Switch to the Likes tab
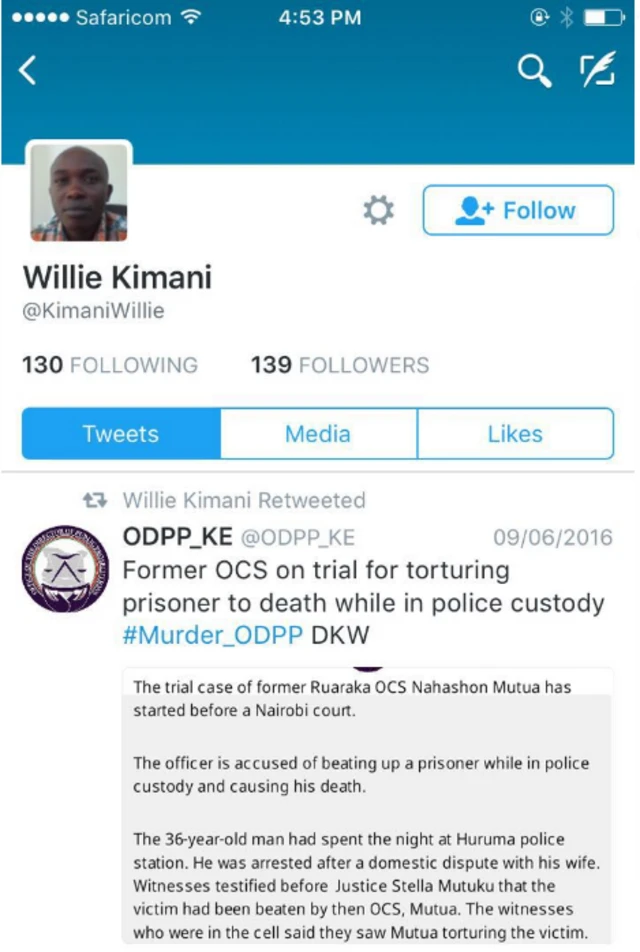Image resolution: width=640 pixels, height=952 pixels. 516,434
